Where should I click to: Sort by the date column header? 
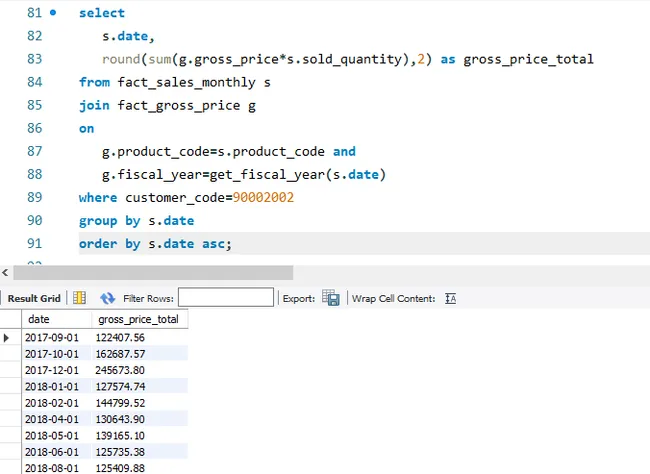pyautogui.click(x=56, y=319)
